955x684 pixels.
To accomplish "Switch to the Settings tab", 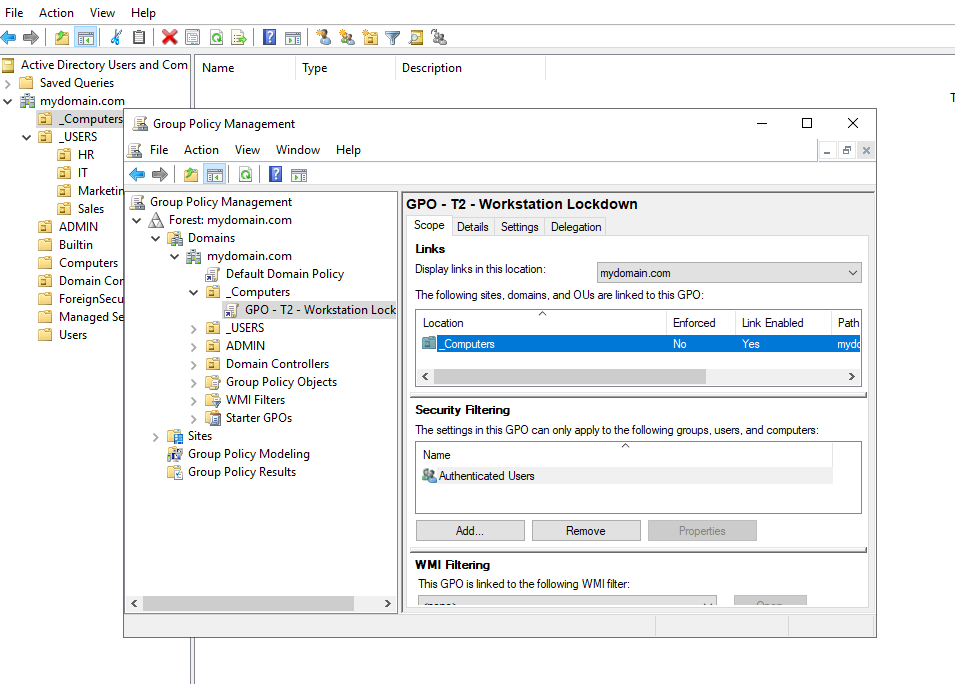I will pyautogui.click(x=519, y=227).
